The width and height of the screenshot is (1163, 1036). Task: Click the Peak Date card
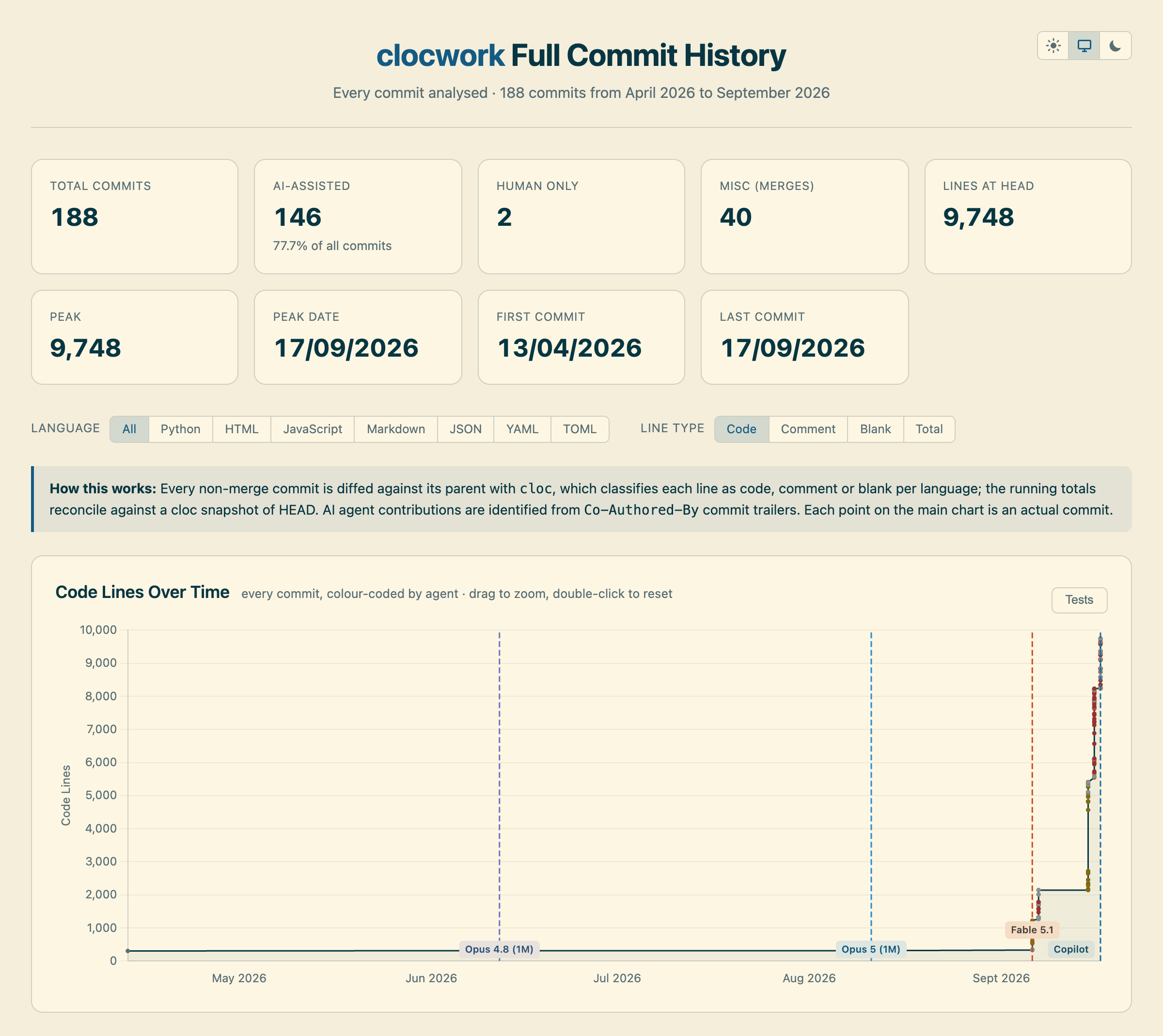[358, 337]
